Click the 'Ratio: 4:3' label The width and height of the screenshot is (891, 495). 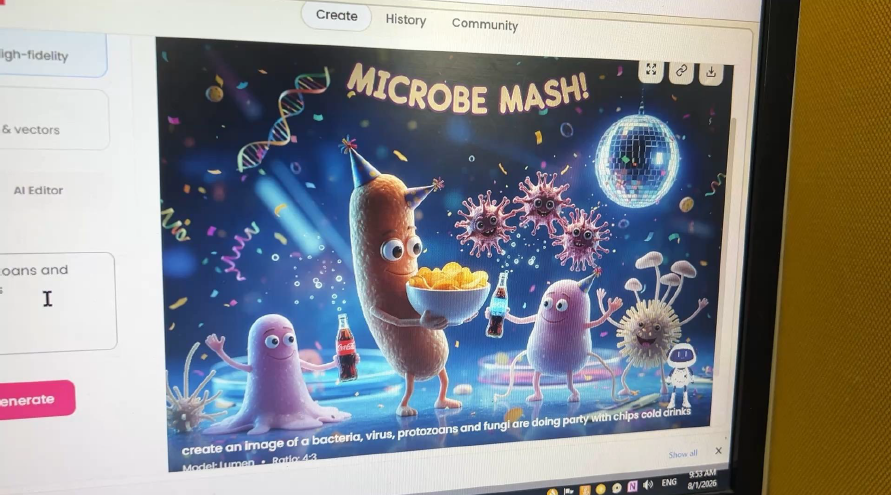pos(294,459)
